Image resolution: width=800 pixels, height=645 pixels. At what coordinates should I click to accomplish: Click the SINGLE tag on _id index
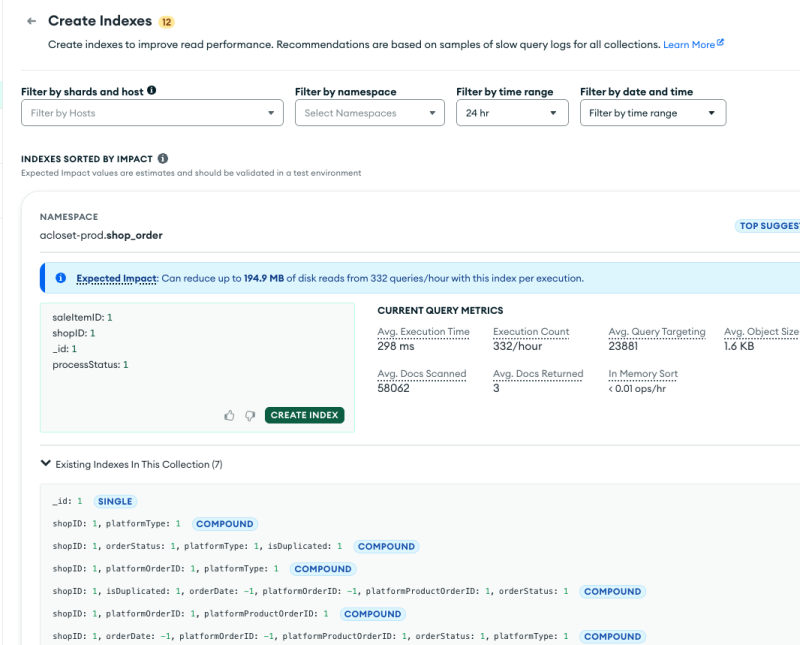point(115,501)
